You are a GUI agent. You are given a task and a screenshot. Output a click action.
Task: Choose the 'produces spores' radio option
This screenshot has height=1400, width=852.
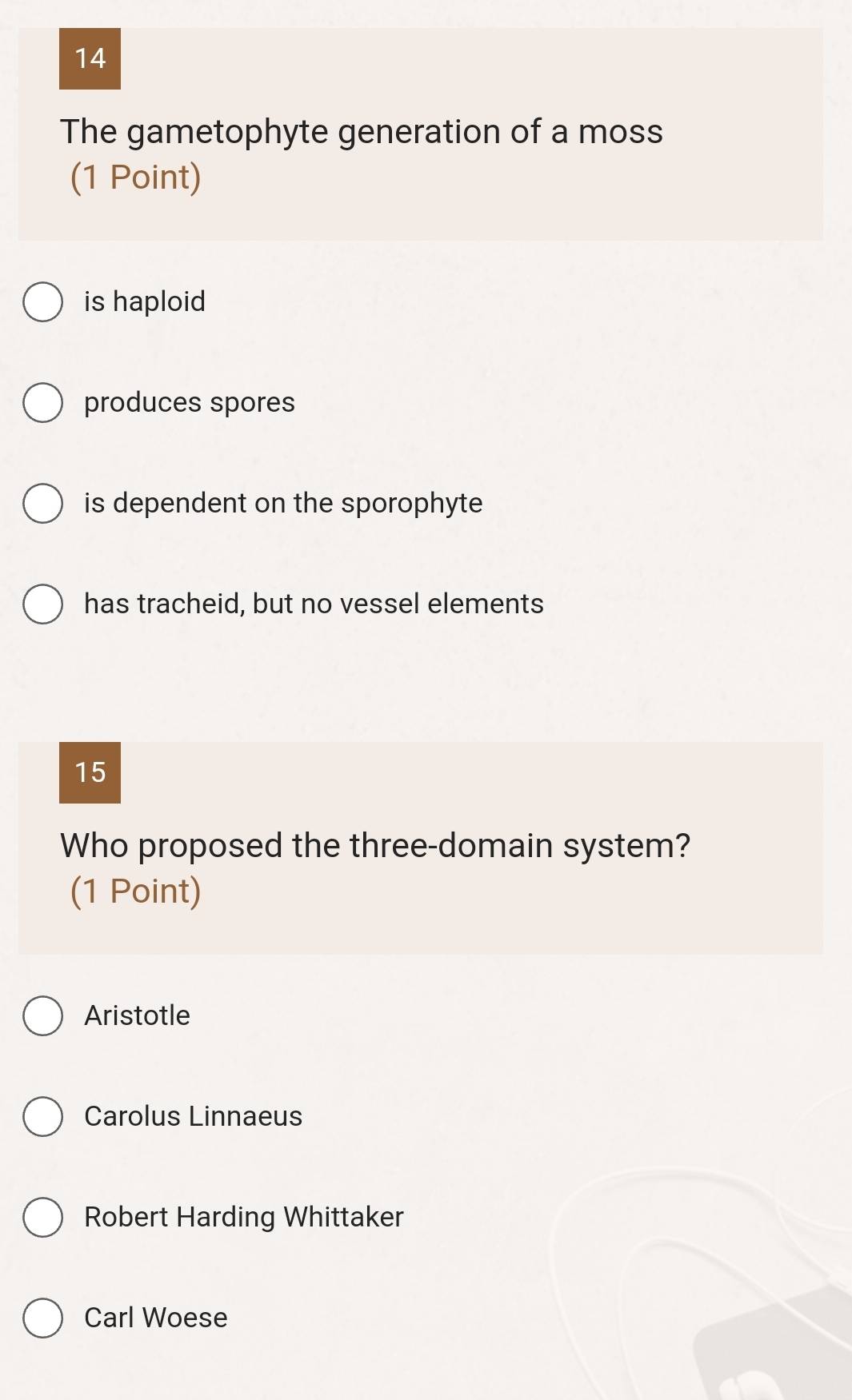tap(42, 403)
